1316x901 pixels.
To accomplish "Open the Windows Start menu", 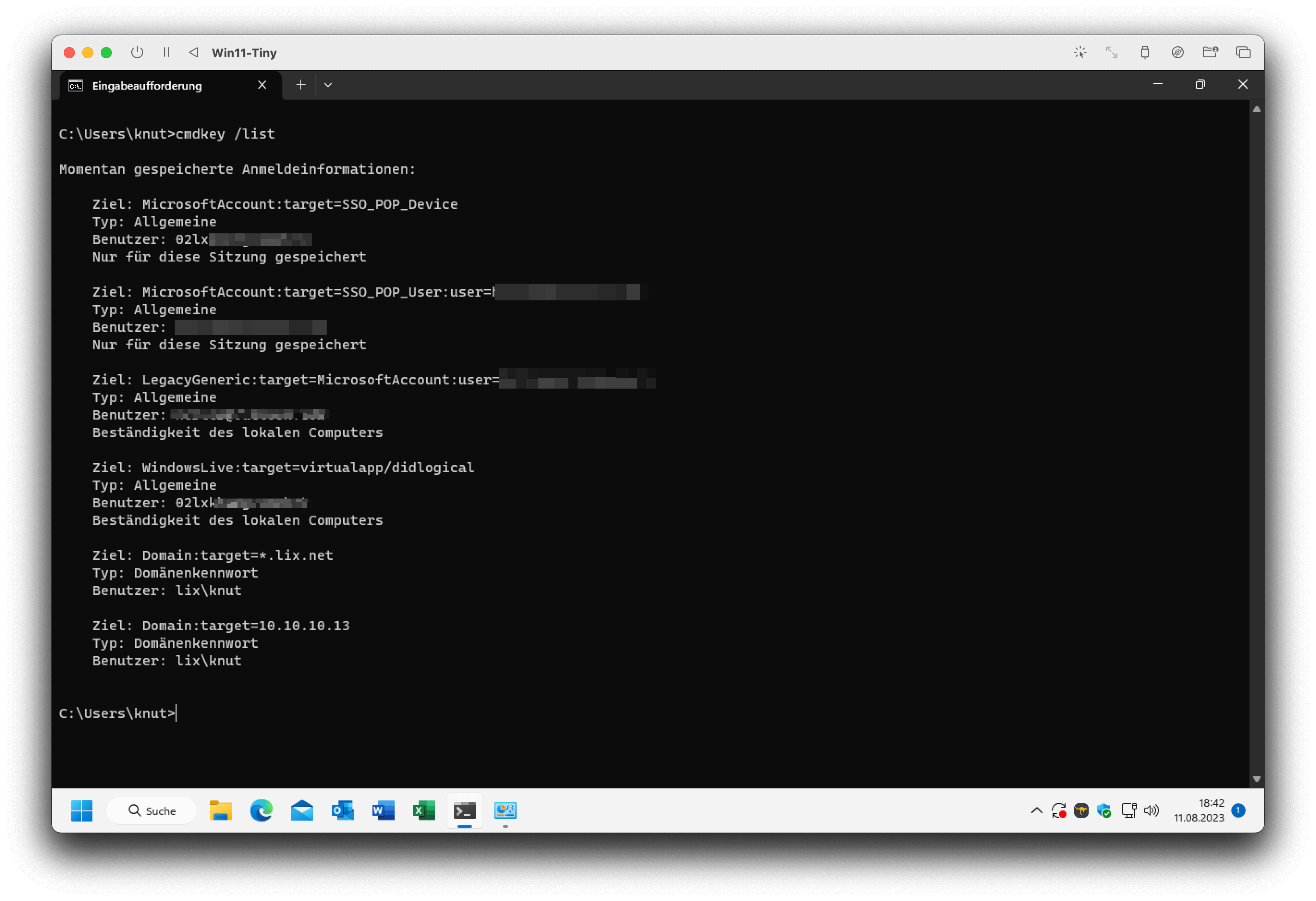I will (81, 810).
